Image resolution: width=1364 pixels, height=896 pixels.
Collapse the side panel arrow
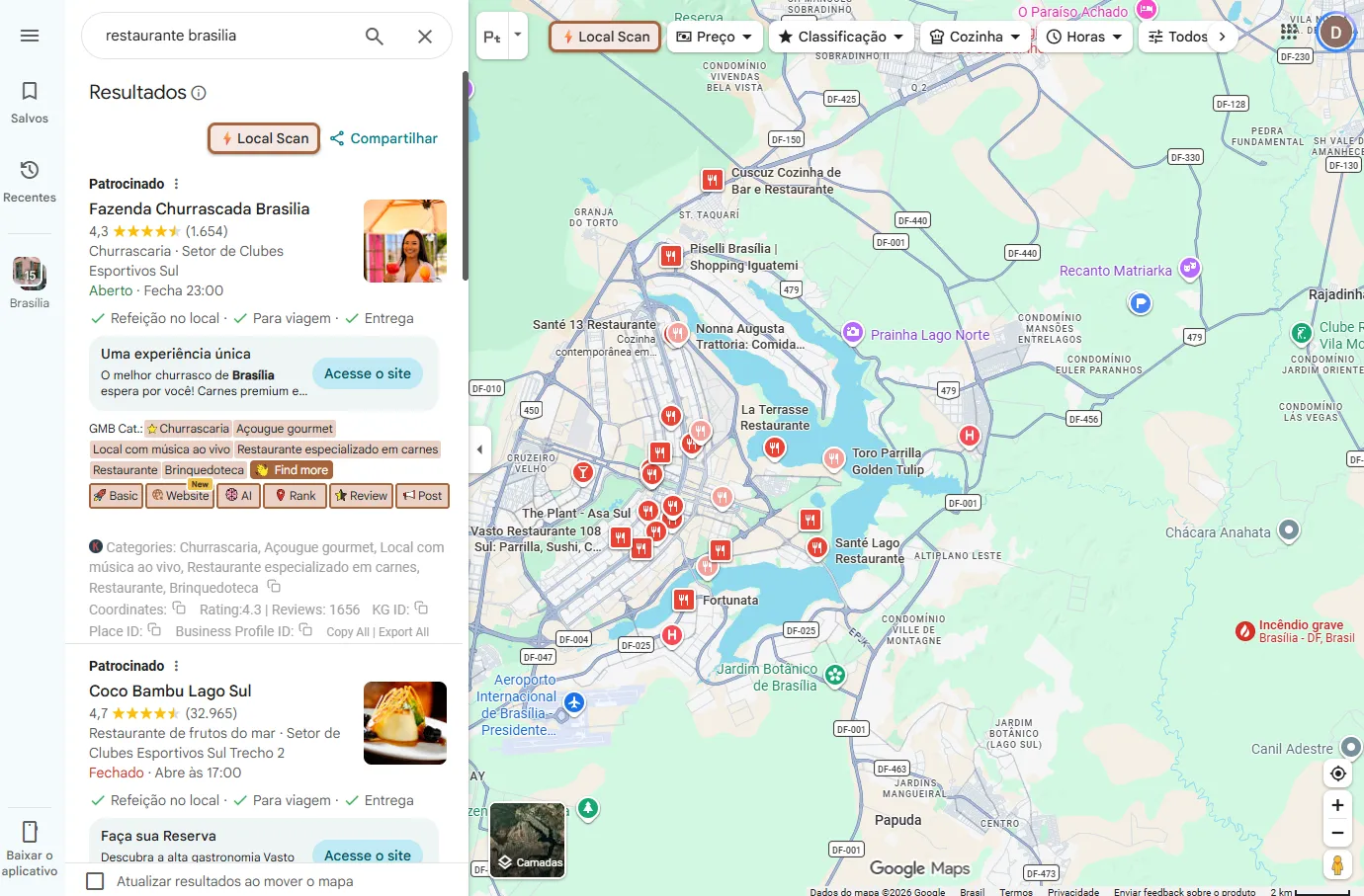[x=479, y=449]
